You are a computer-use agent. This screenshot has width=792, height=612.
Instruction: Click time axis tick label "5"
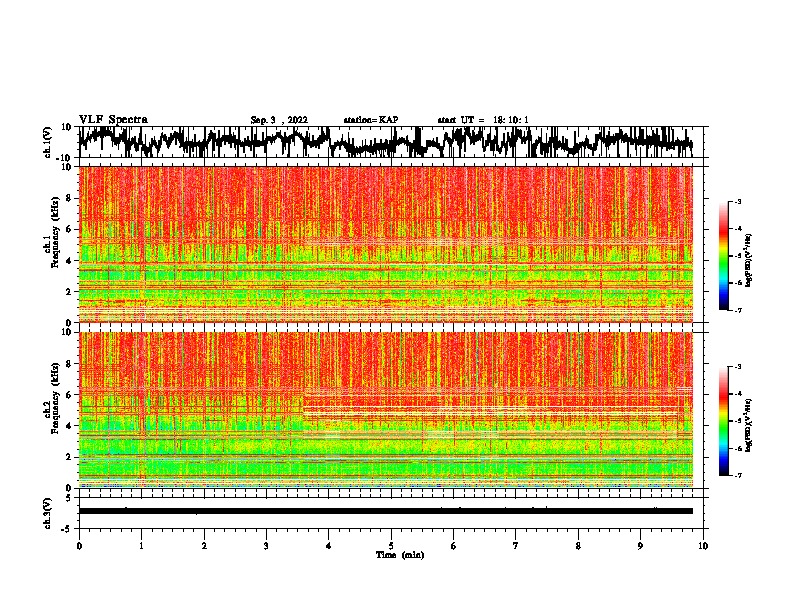pyautogui.click(x=391, y=546)
